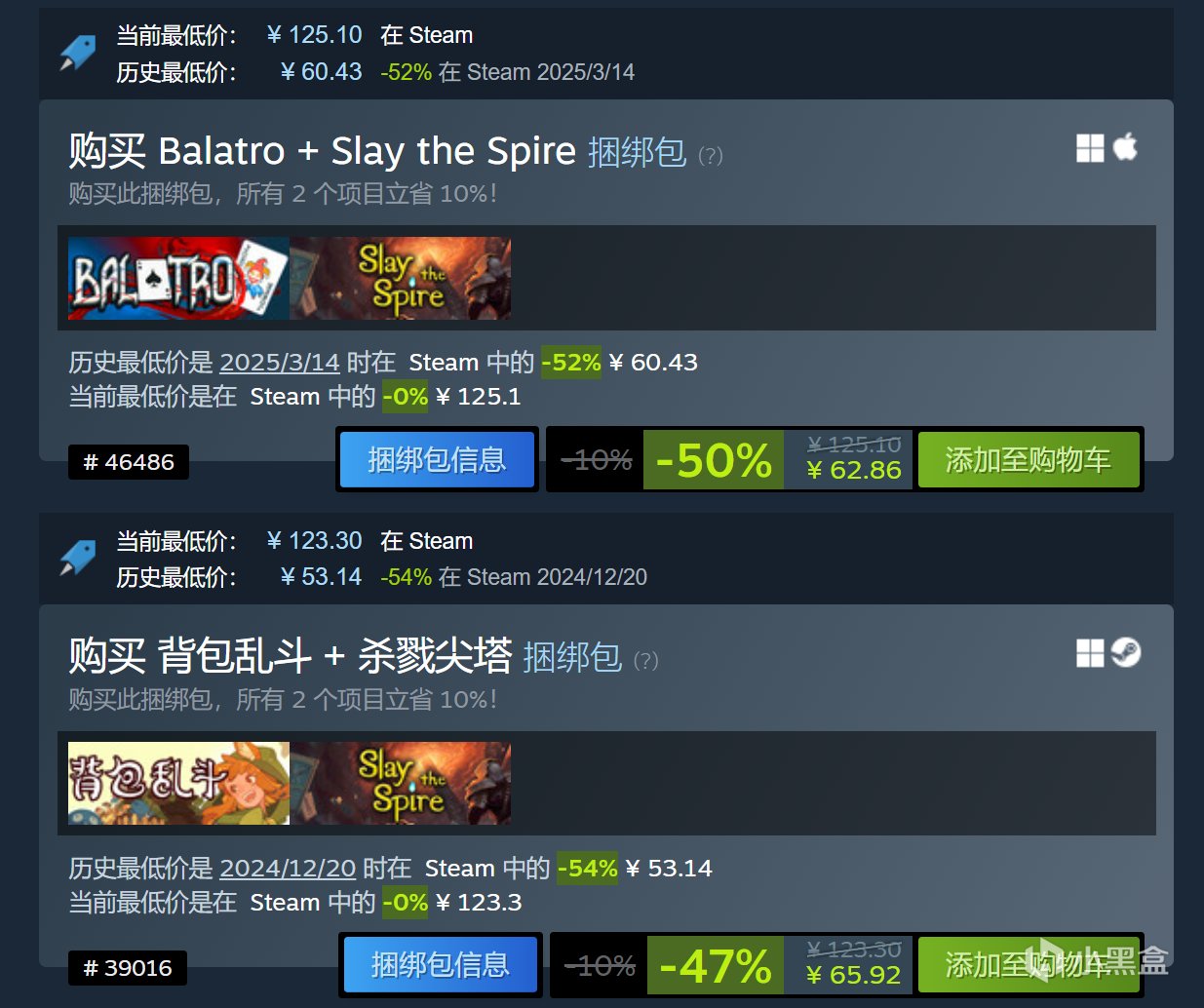Click 捆绑包信息 button for 背包乱斗 bundle

(x=441, y=965)
